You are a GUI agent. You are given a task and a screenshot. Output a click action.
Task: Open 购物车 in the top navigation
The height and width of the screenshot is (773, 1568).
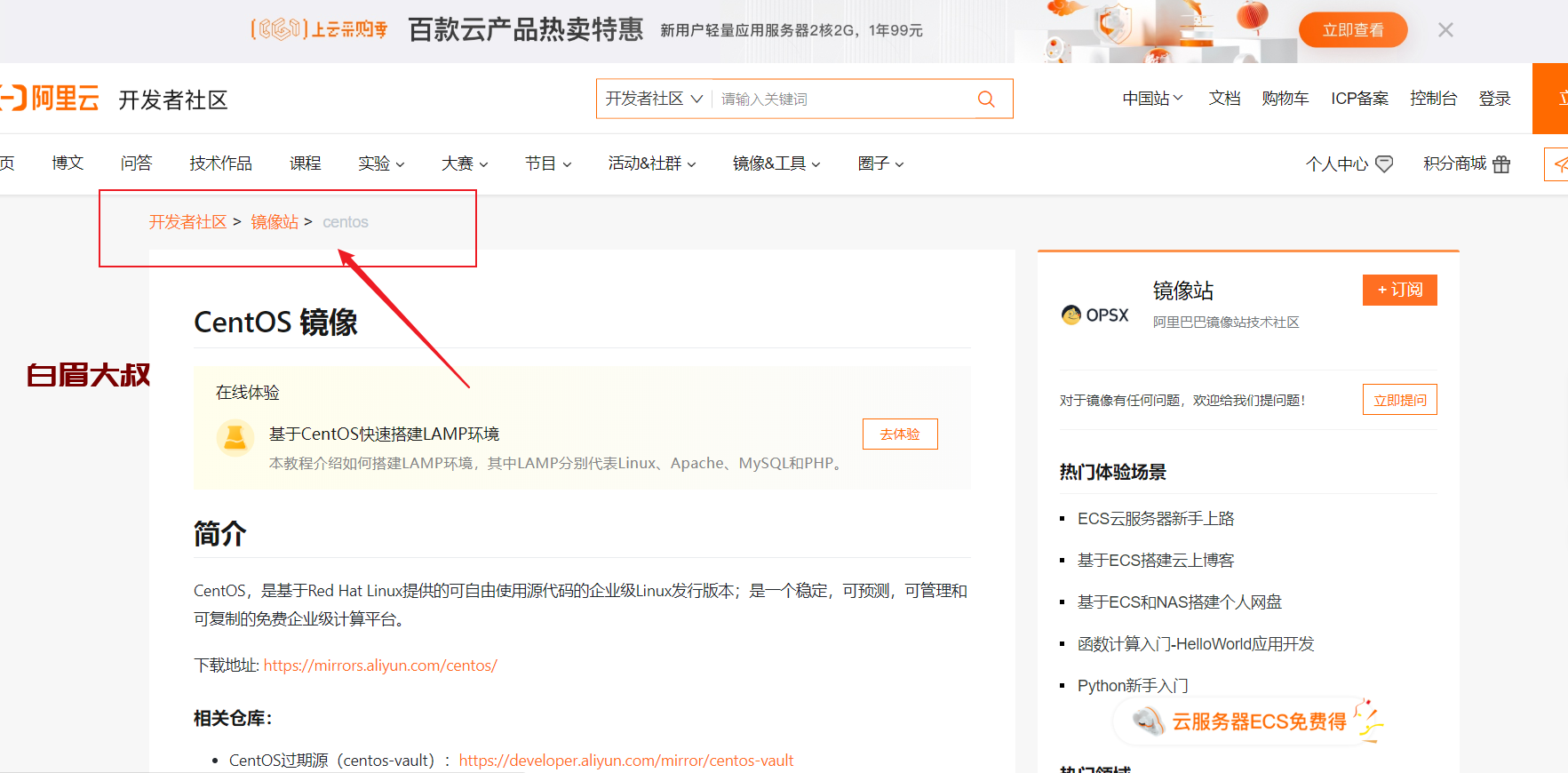click(1285, 99)
